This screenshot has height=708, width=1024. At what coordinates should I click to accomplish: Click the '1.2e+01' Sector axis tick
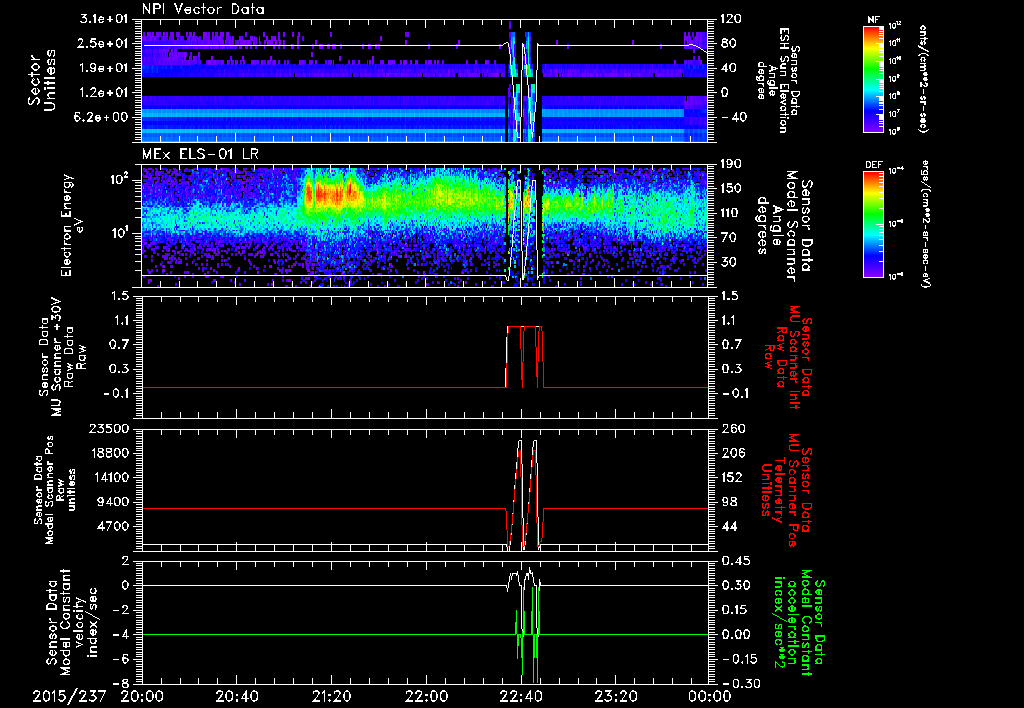(102, 93)
